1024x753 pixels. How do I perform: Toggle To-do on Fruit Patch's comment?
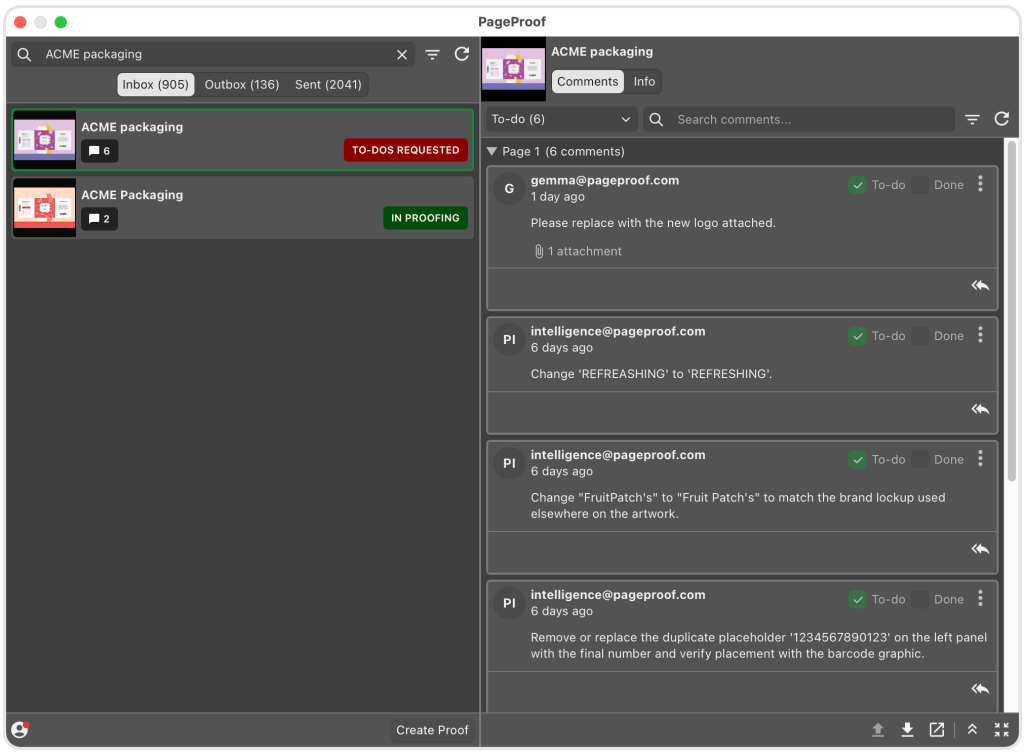(857, 460)
